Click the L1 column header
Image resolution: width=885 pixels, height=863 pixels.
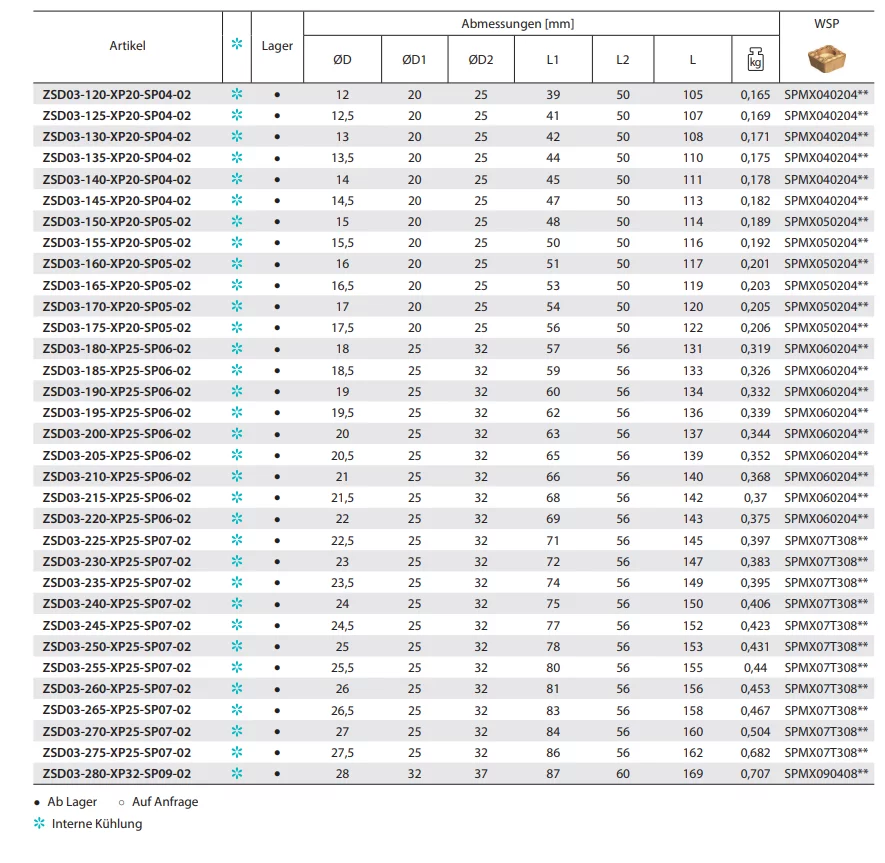(x=552, y=60)
